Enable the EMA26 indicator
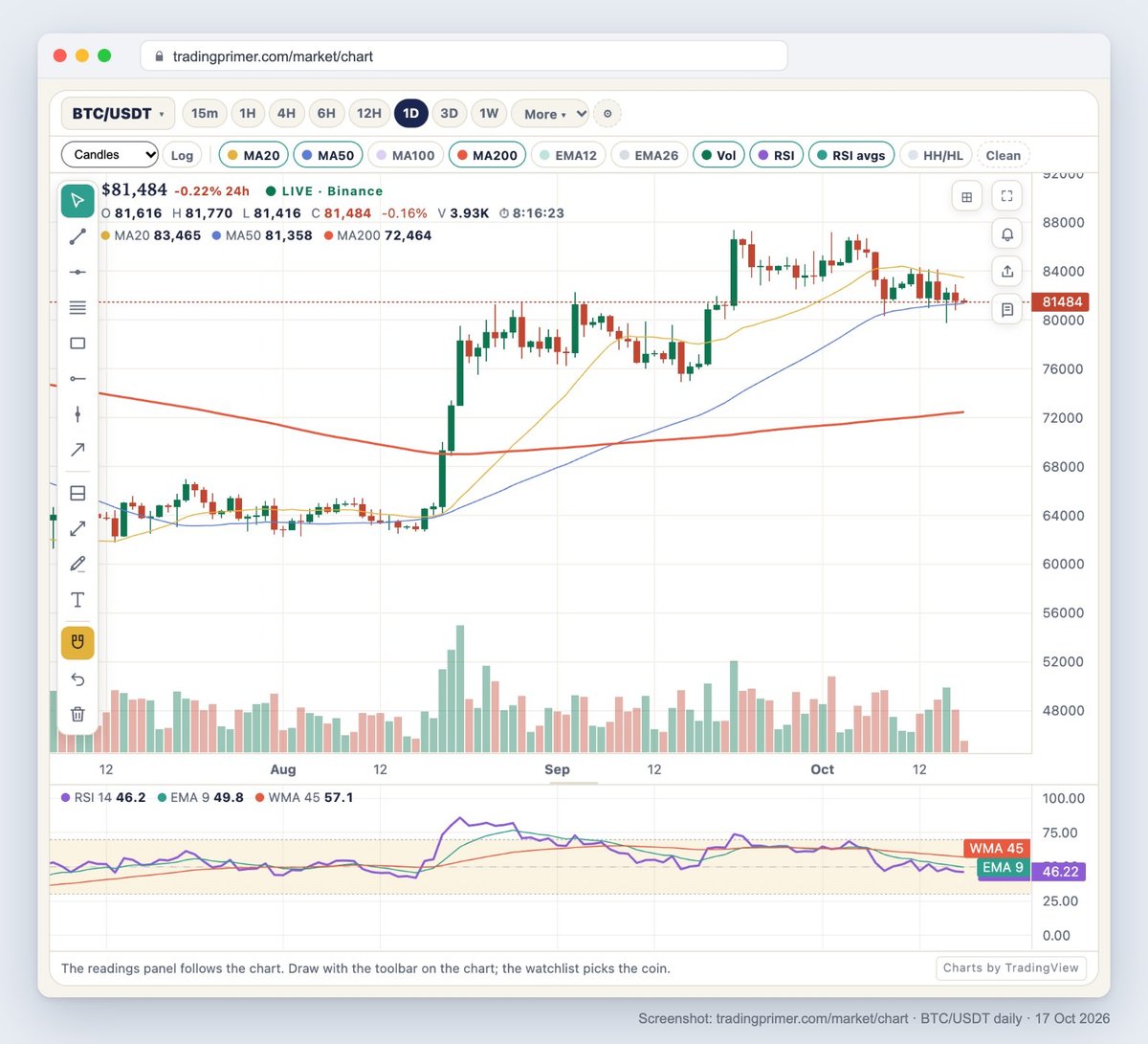The image size is (1148, 1044). coord(649,155)
